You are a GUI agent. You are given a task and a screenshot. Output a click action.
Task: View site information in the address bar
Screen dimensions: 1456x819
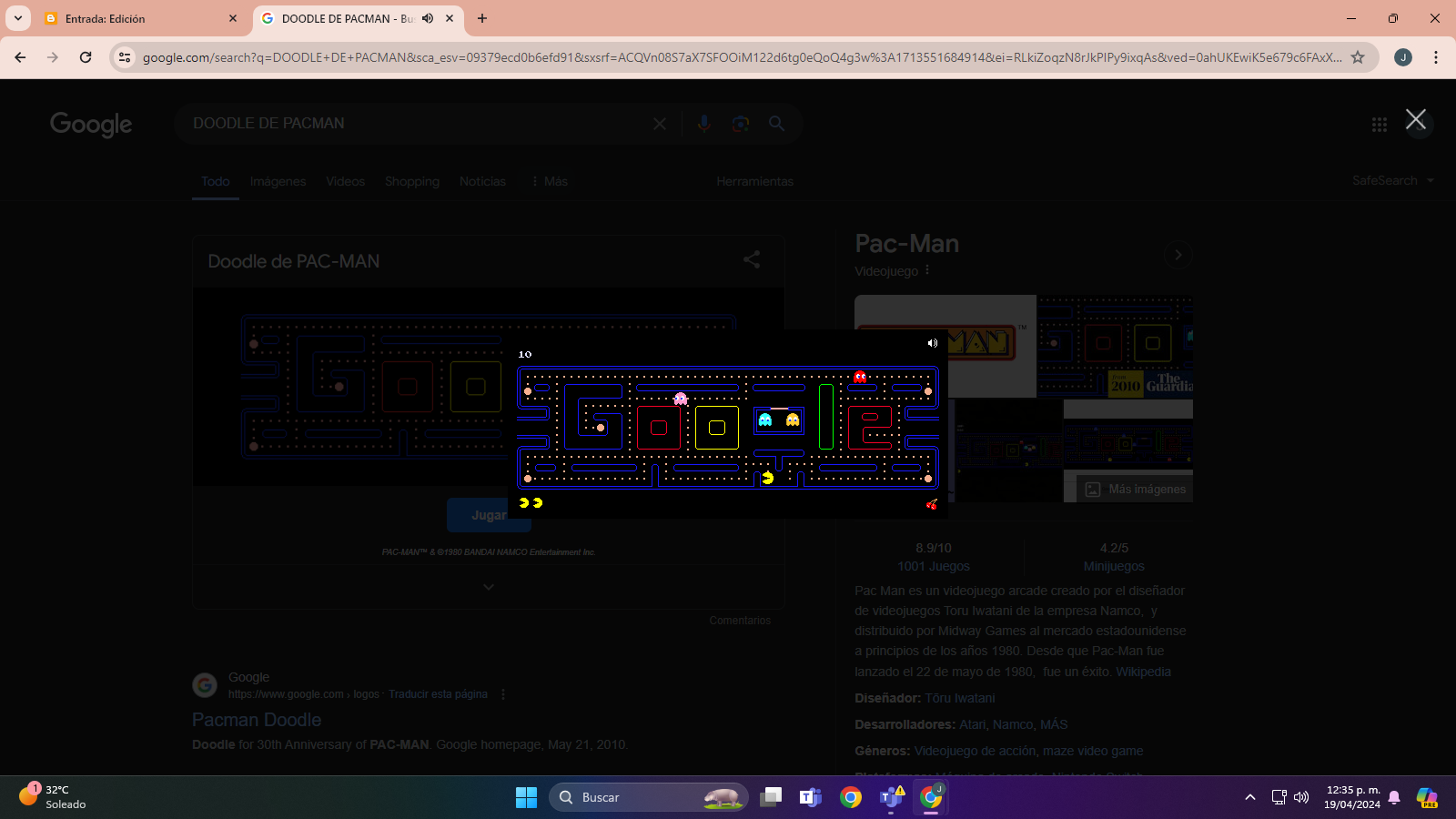(x=126, y=57)
